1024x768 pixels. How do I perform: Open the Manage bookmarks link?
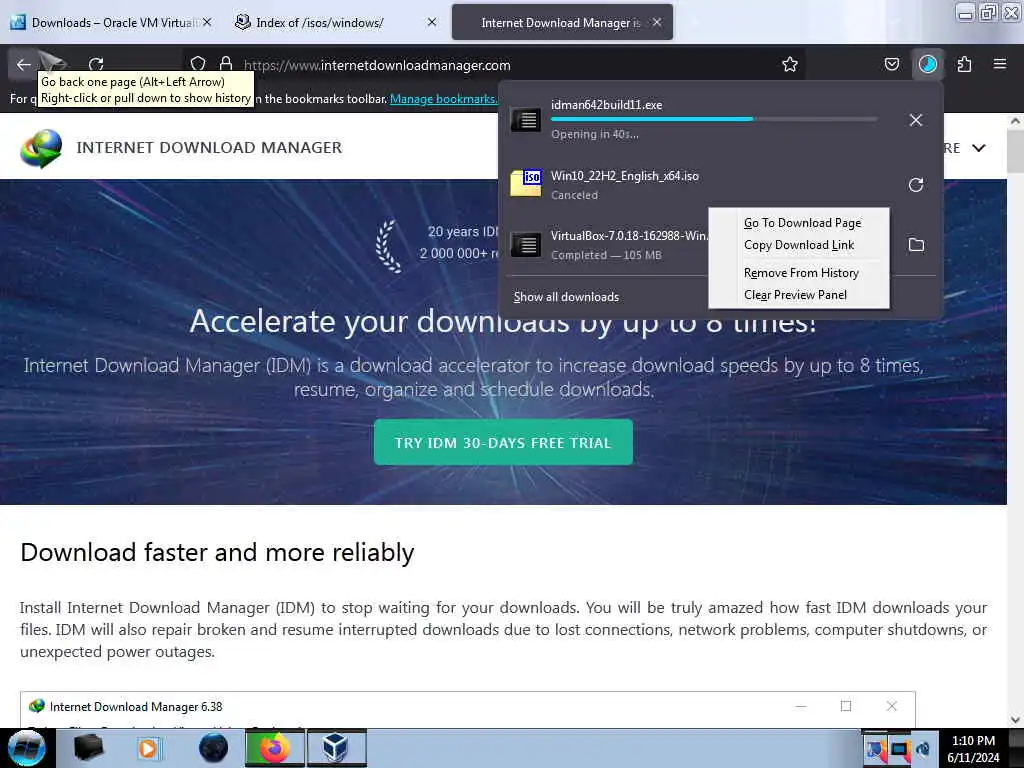click(443, 99)
